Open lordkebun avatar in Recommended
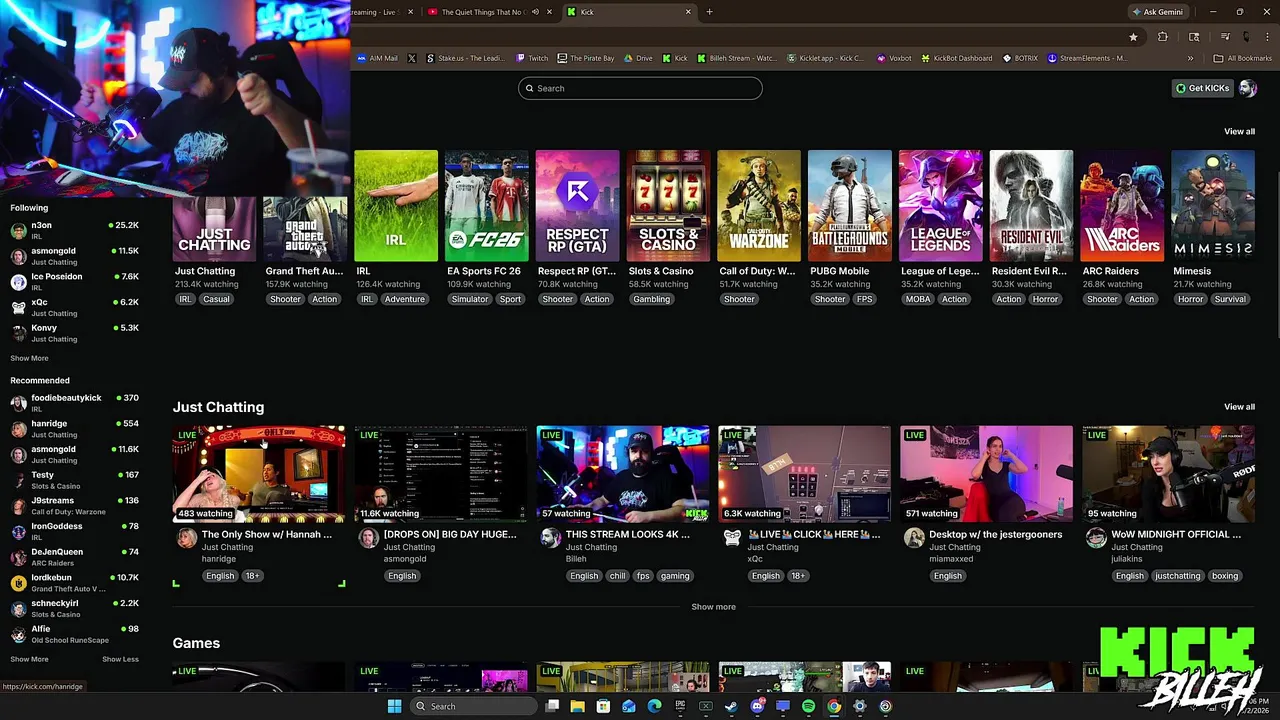1280x720 pixels. (x=18, y=583)
